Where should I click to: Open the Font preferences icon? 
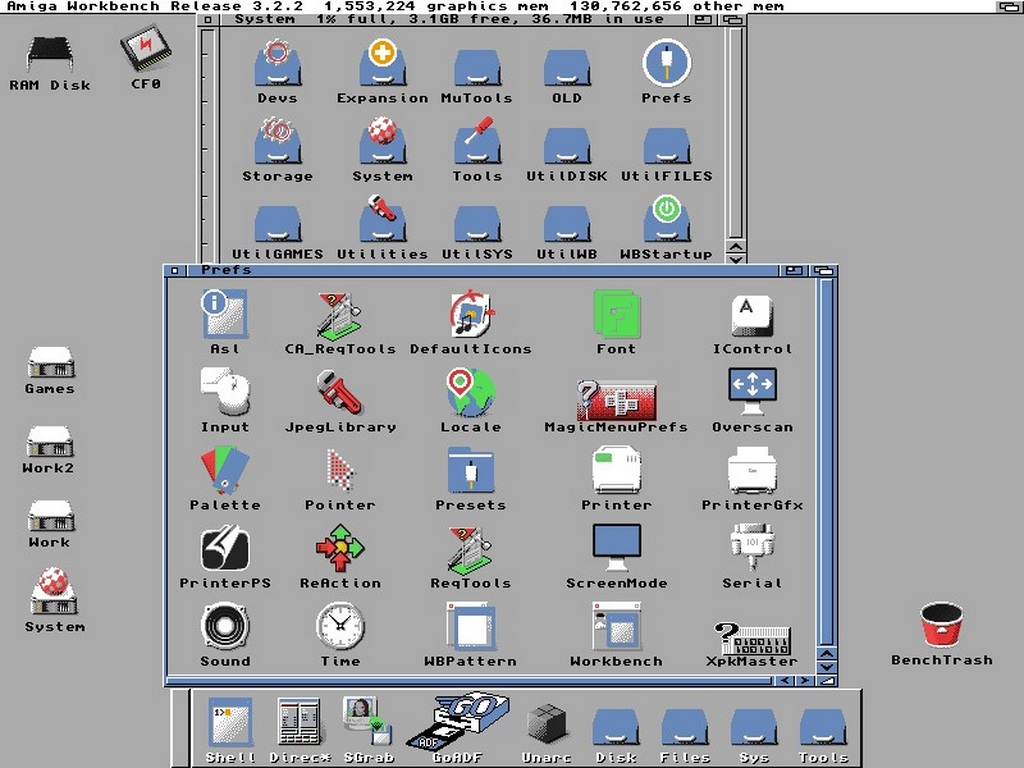coord(616,314)
